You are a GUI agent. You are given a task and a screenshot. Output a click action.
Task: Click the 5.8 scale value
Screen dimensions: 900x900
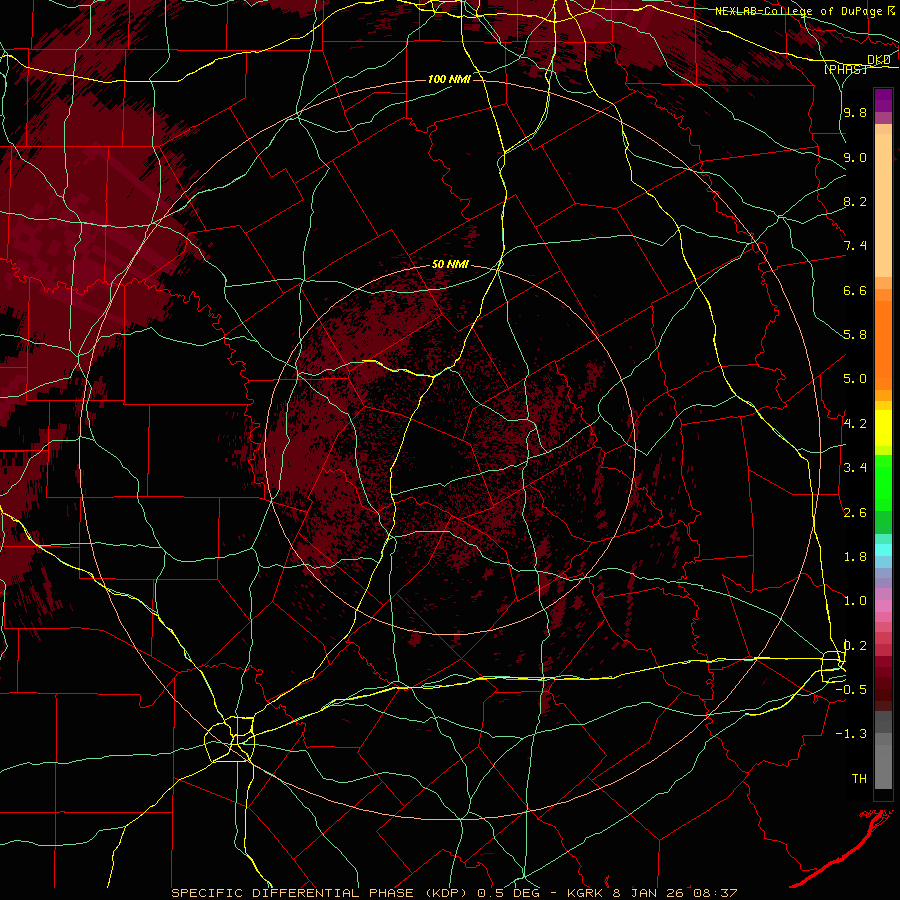click(855, 335)
